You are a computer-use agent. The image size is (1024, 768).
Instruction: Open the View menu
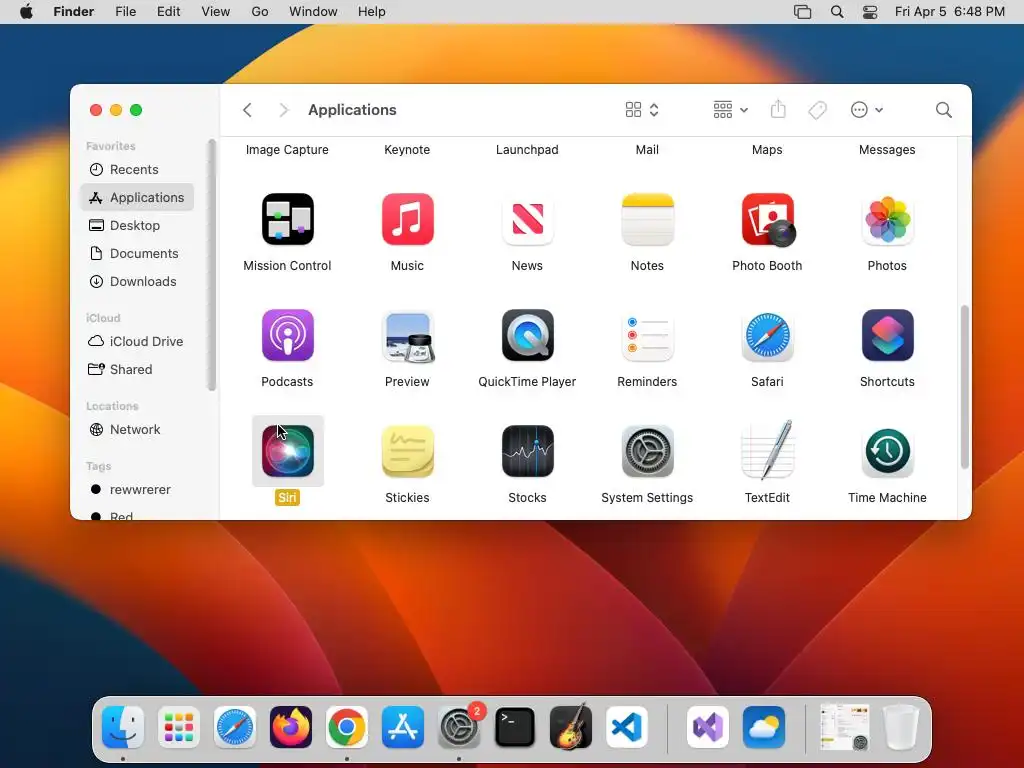click(216, 12)
